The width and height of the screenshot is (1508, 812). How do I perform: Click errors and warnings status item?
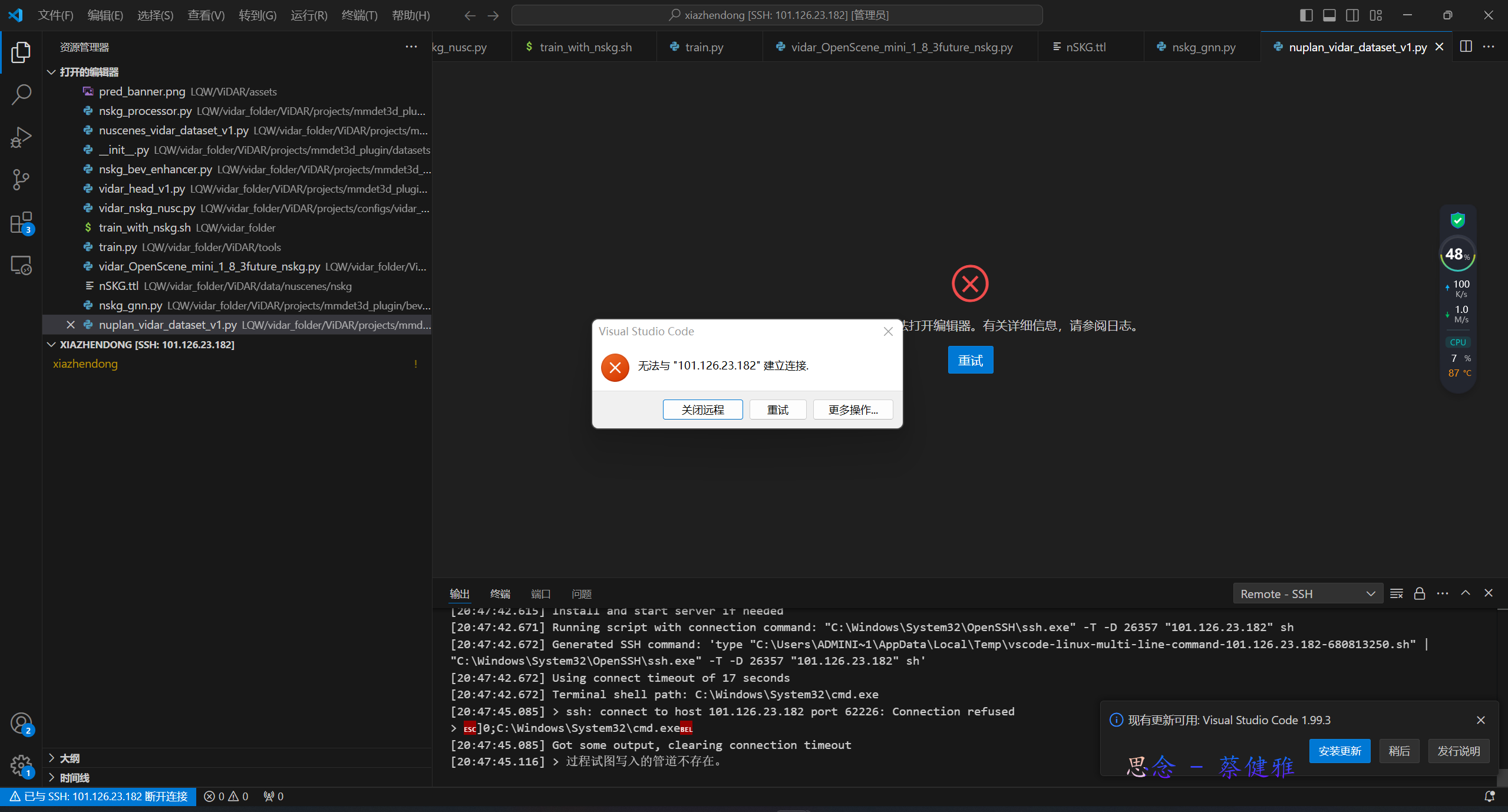(x=226, y=796)
